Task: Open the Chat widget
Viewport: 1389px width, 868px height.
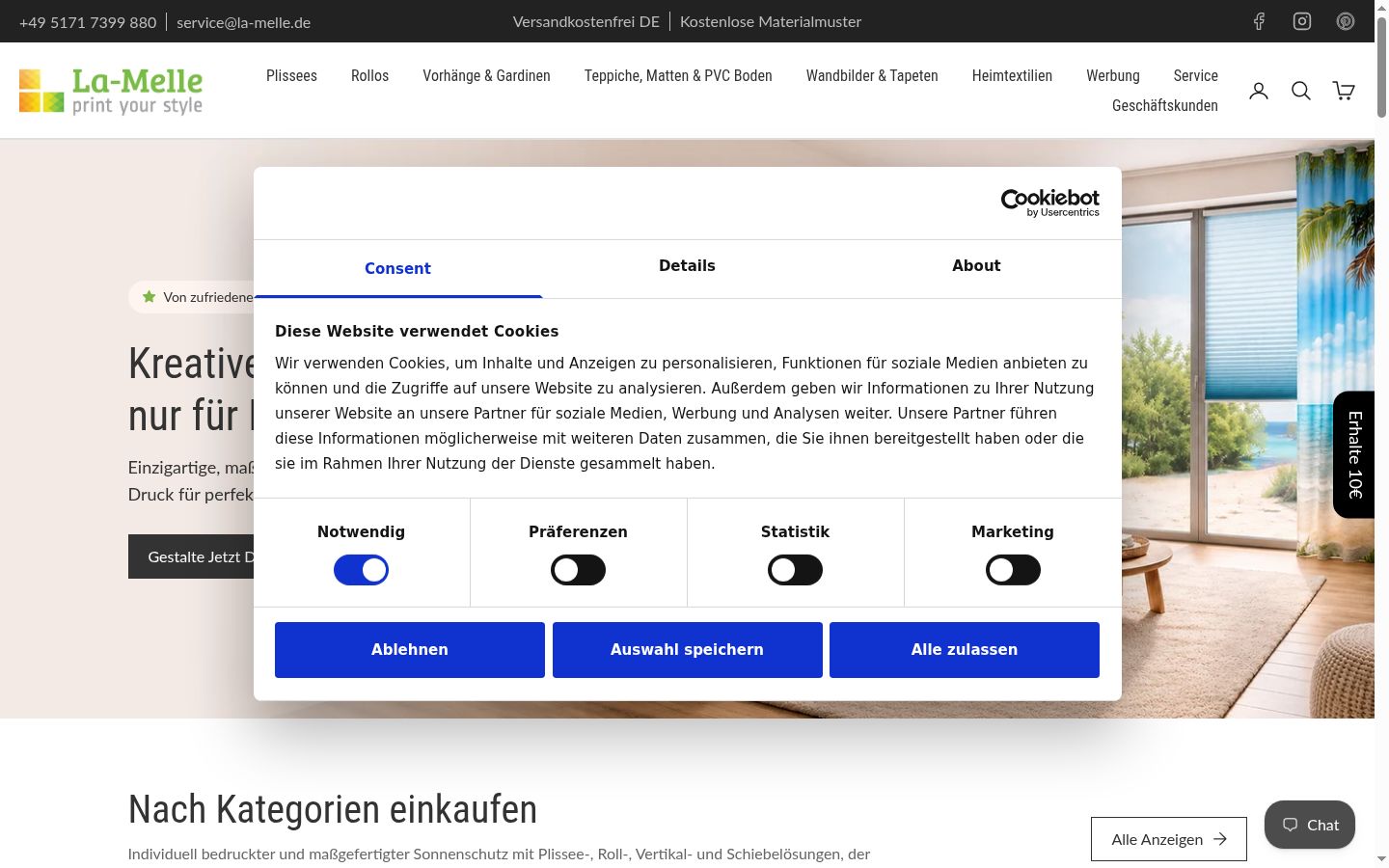Action: coord(1310,825)
